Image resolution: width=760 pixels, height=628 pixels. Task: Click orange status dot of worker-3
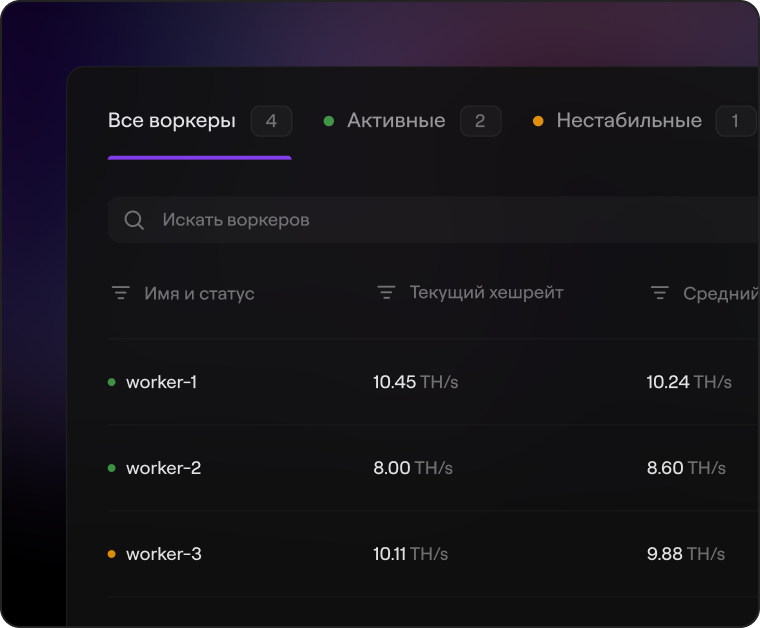pos(111,554)
